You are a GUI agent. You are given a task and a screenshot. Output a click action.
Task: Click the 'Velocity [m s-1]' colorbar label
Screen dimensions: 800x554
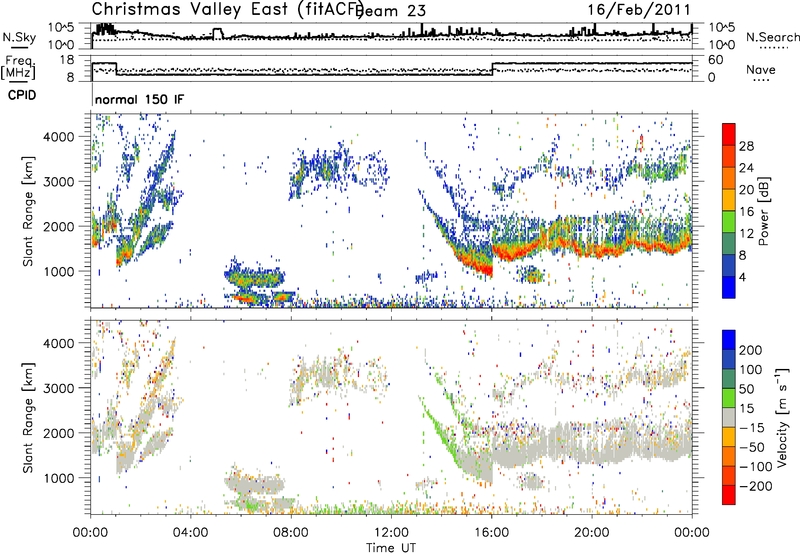[782, 417]
